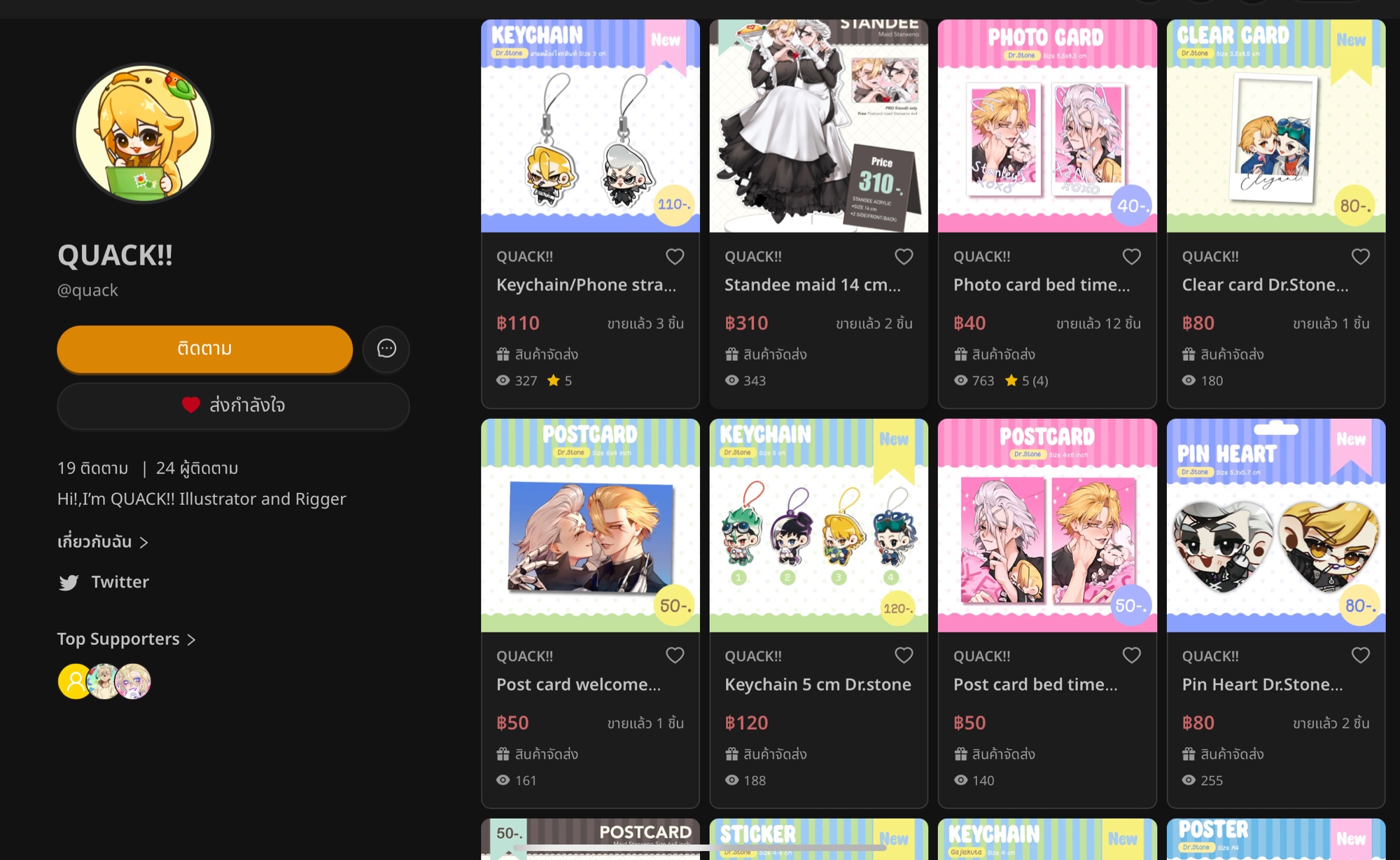Open 24 ผู้ติดตาม followers list
The image size is (1400, 860).
(x=197, y=468)
